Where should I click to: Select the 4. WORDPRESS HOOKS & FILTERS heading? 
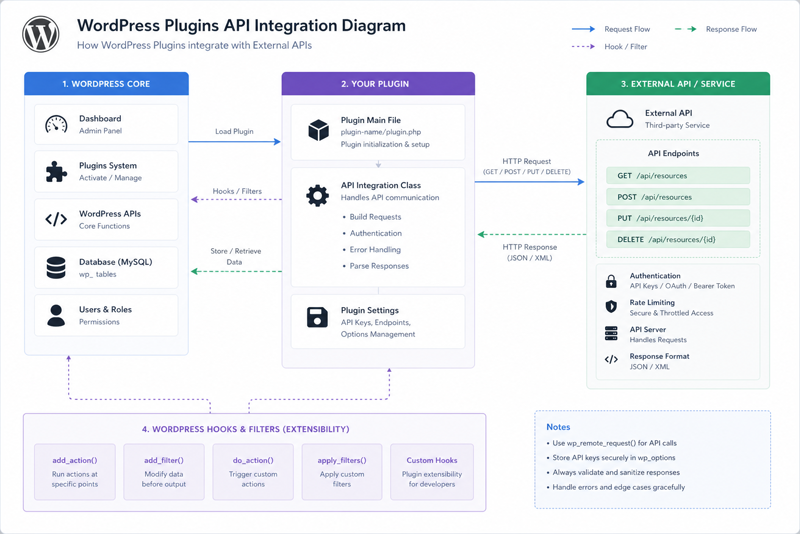[245, 429]
